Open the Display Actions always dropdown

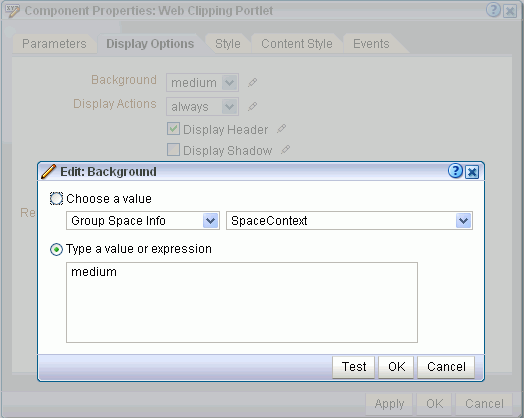[x=203, y=107]
